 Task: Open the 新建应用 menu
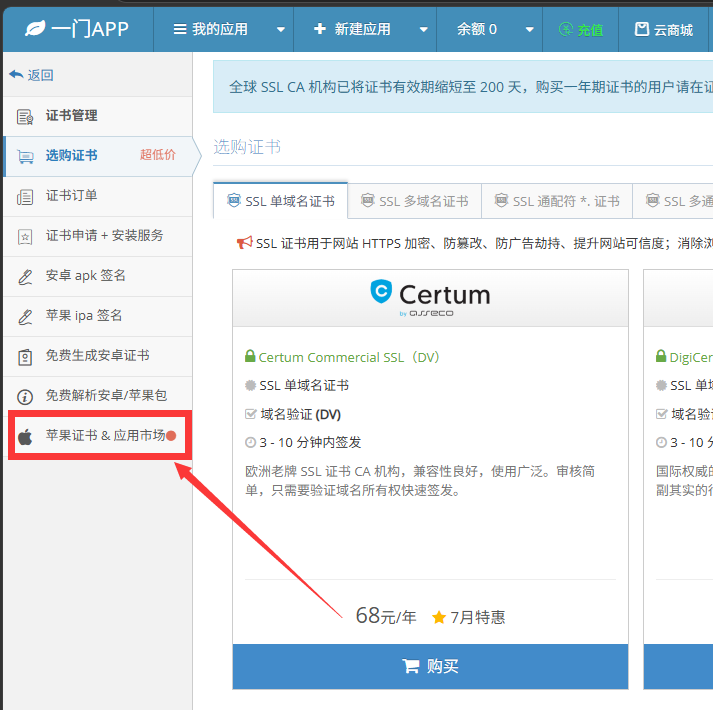click(365, 29)
